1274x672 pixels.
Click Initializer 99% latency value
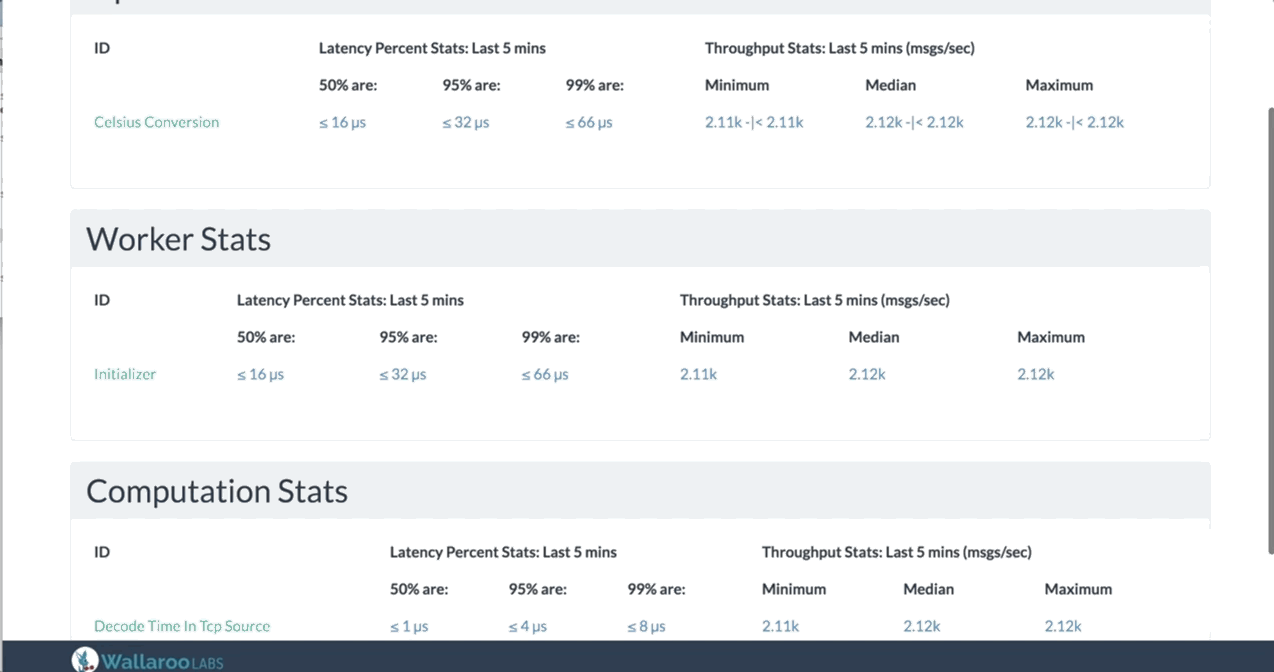click(x=545, y=374)
